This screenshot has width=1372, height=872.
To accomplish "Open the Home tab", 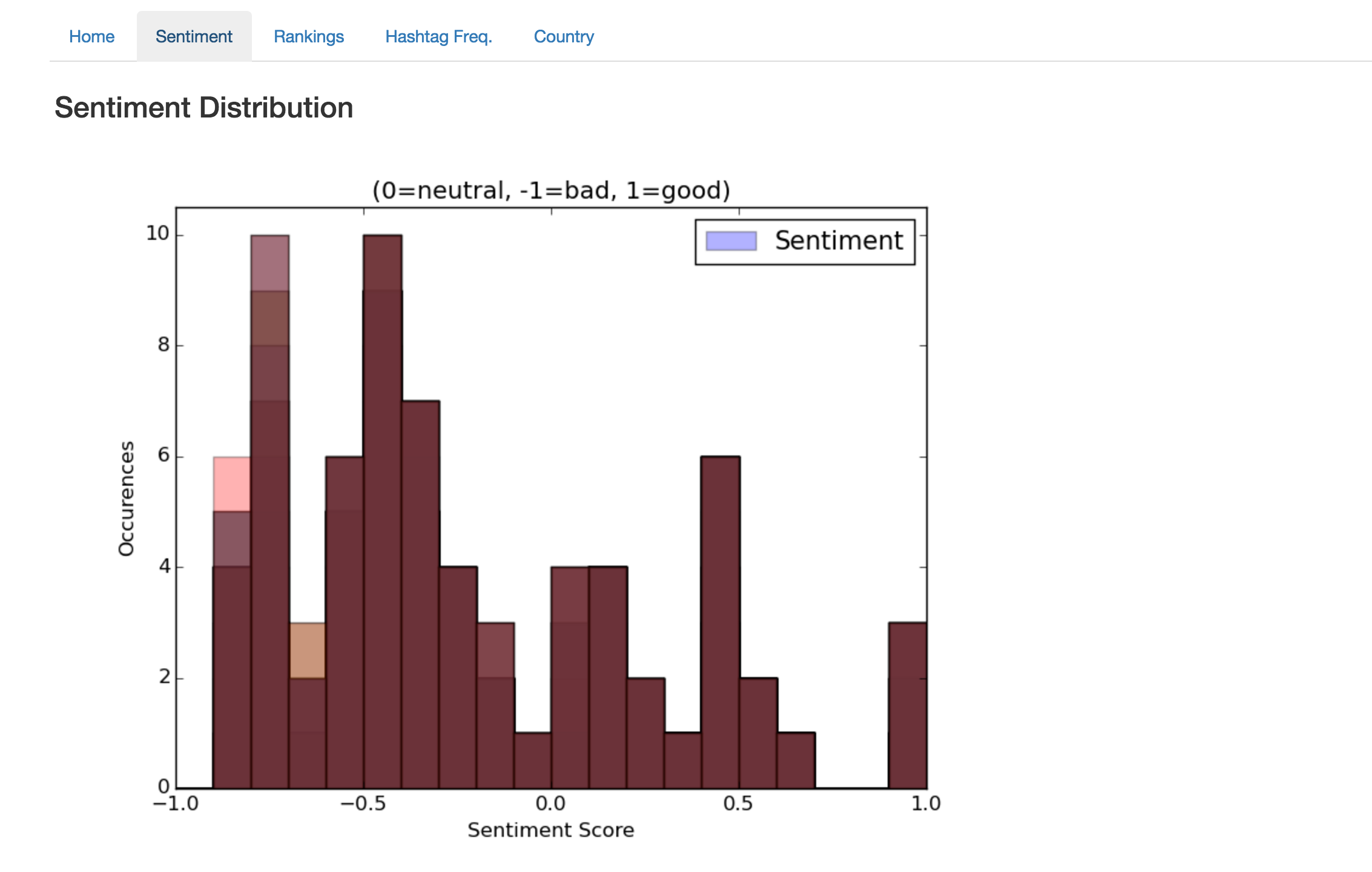I will point(91,37).
